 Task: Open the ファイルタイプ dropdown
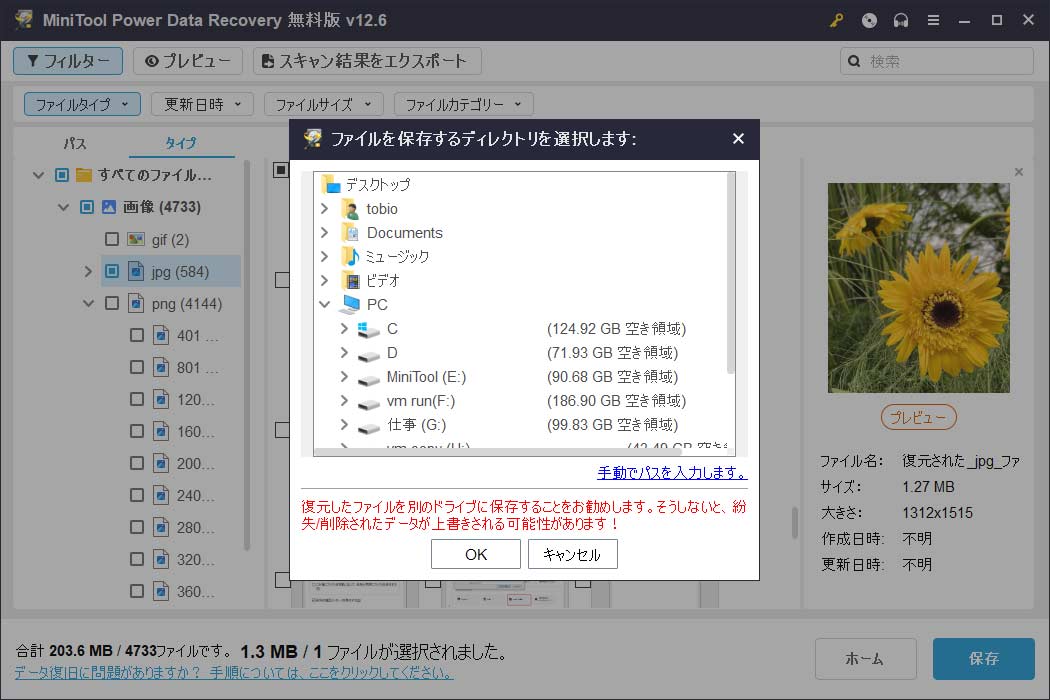81,103
